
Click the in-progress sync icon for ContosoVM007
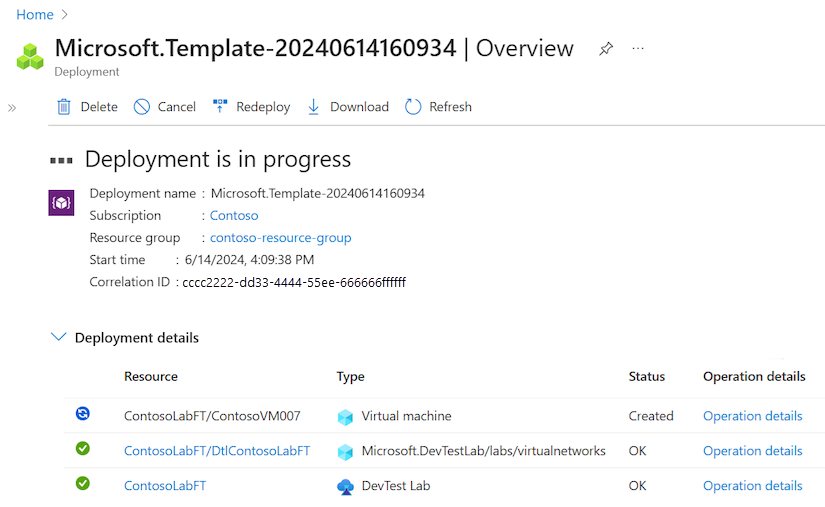point(83,413)
